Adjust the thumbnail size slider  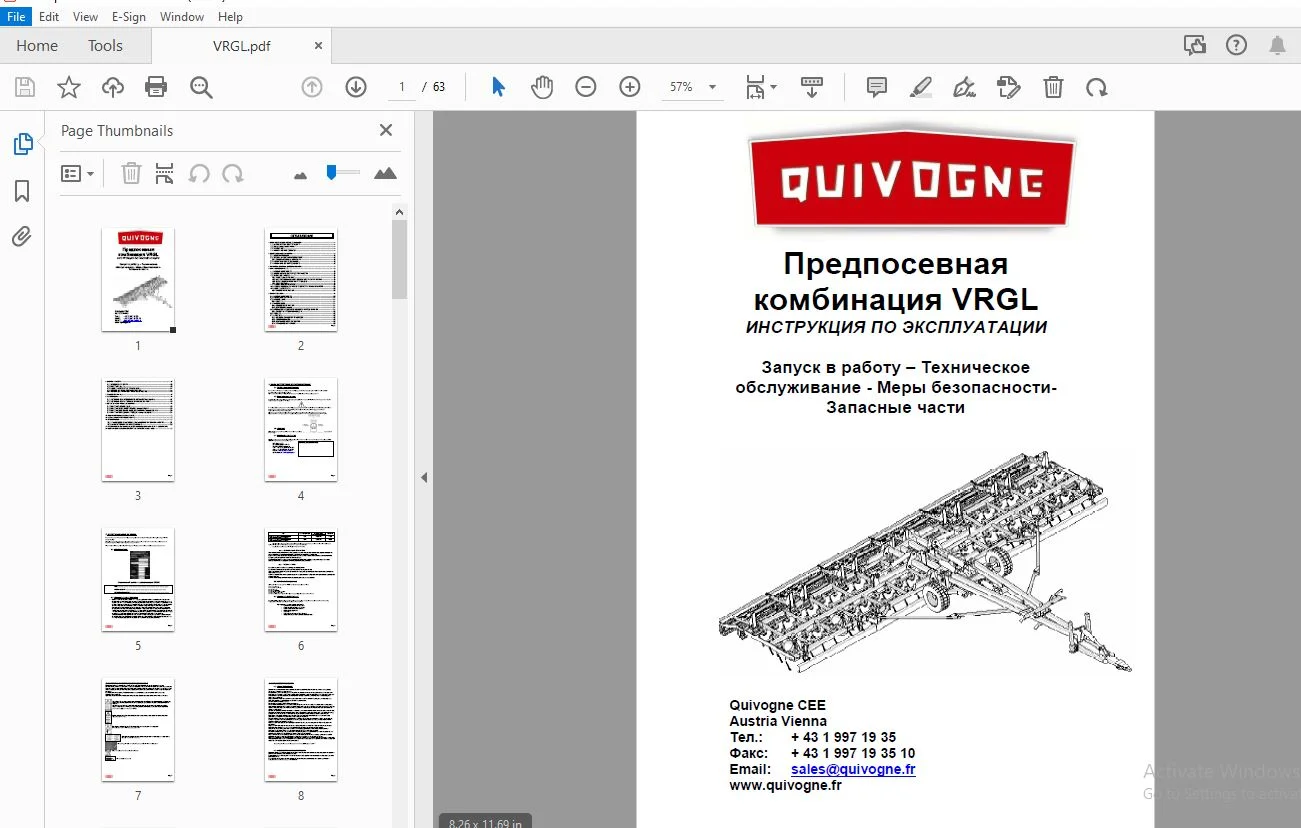coord(341,173)
